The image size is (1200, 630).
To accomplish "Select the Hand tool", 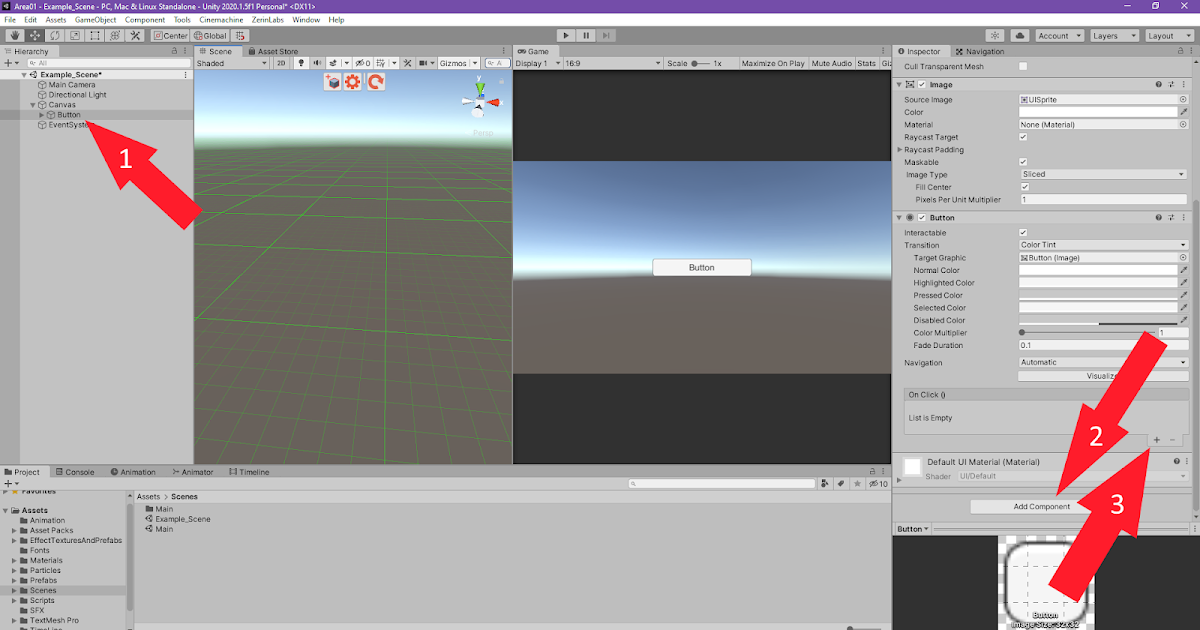I will pos(15,35).
